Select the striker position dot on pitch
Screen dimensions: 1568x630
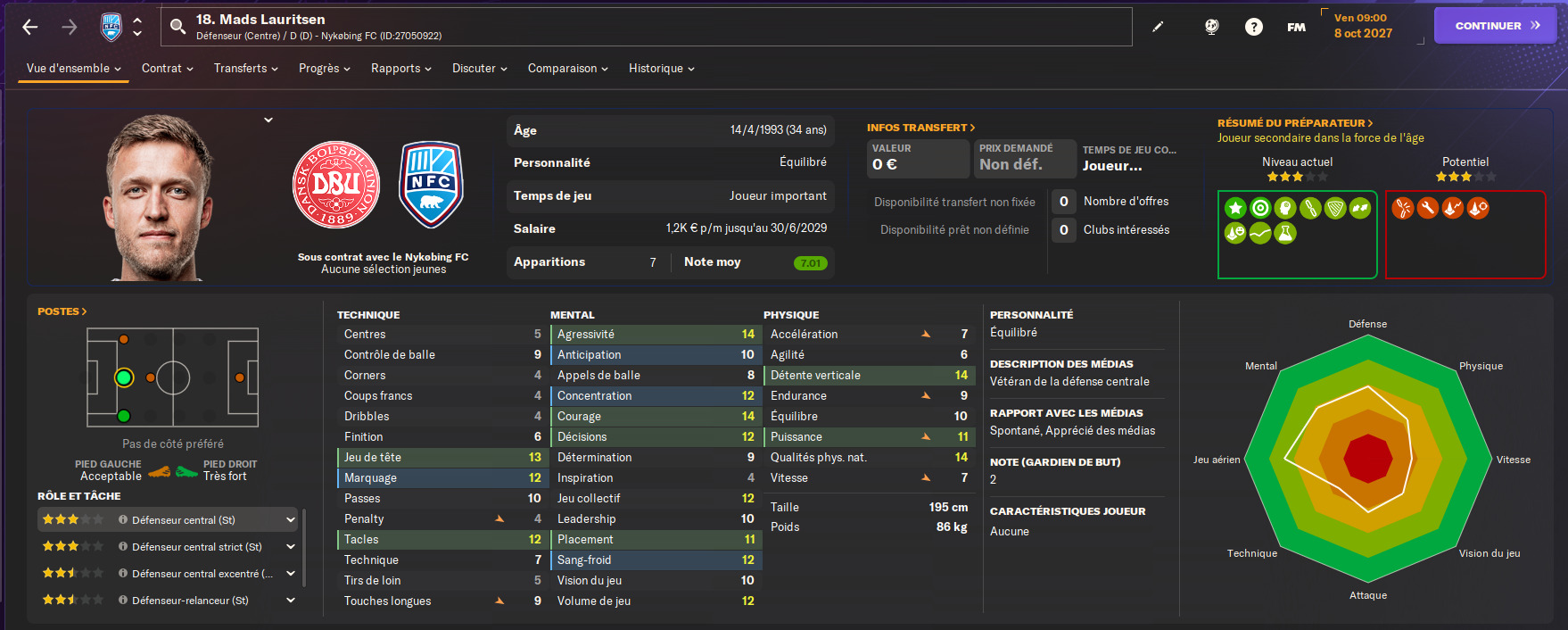click(x=240, y=377)
